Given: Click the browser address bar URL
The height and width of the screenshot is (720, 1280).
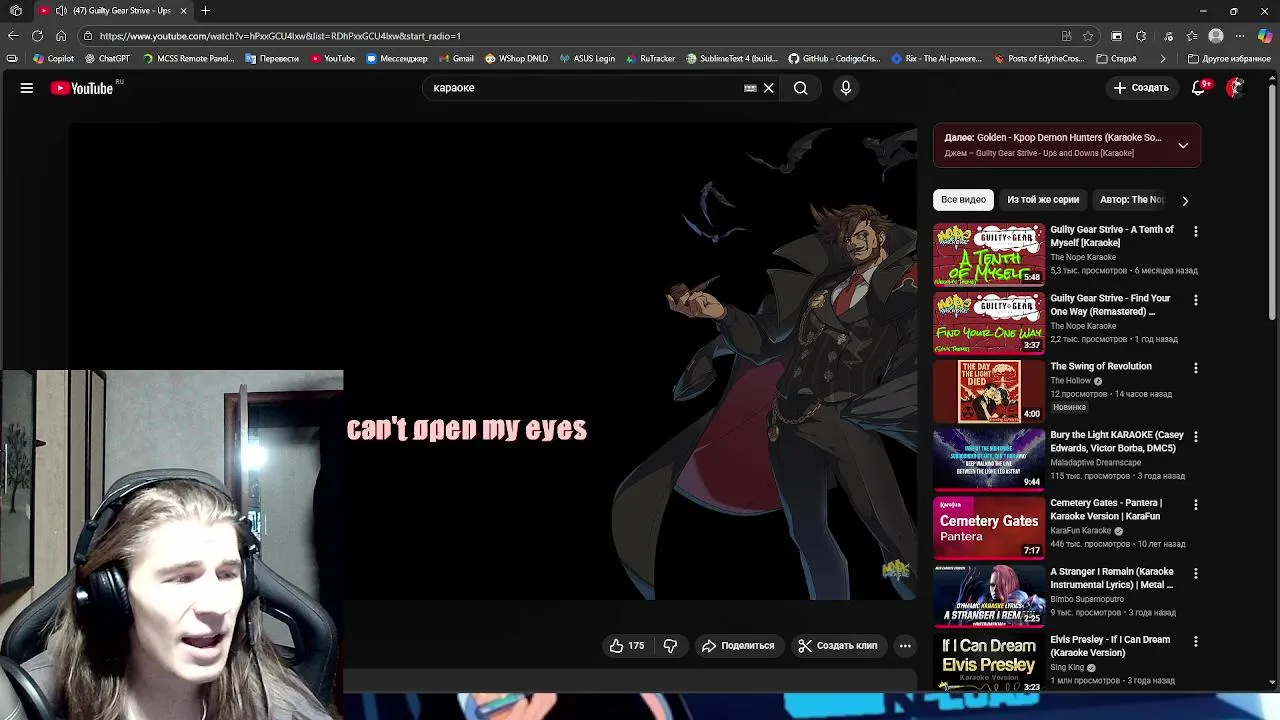Looking at the screenshot, I should 280,36.
